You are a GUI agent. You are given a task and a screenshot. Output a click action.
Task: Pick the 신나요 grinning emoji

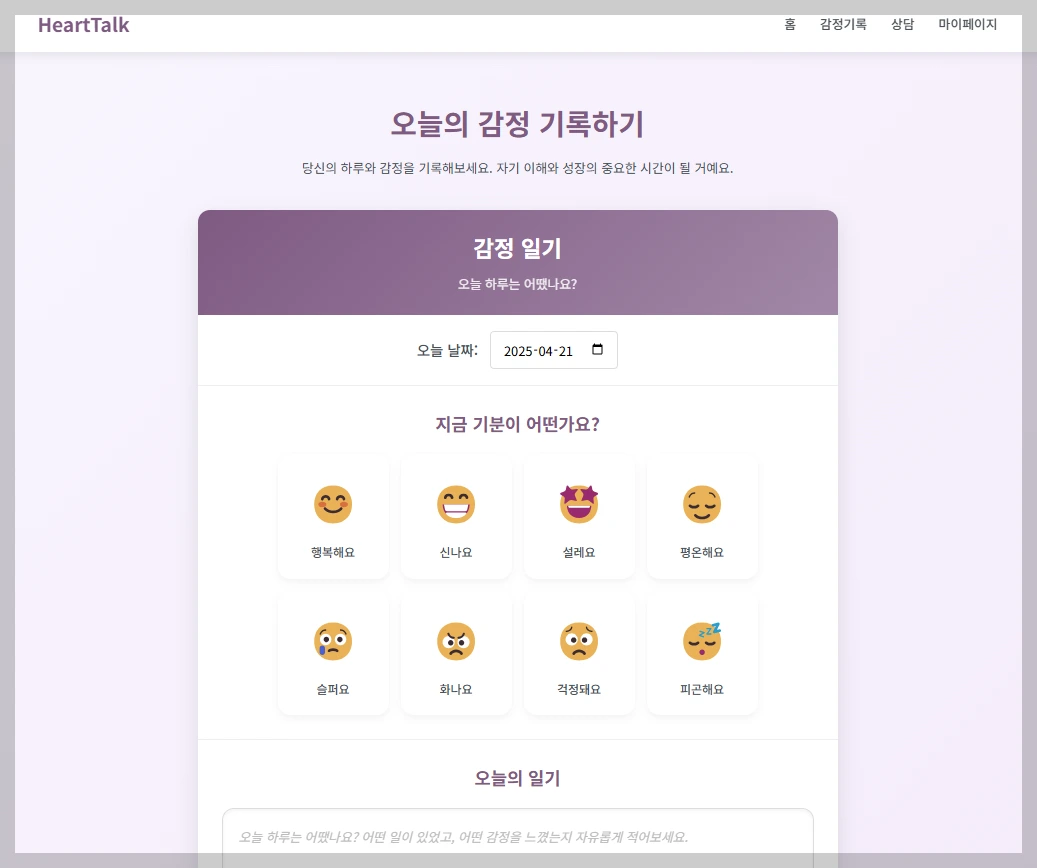coord(456,505)
